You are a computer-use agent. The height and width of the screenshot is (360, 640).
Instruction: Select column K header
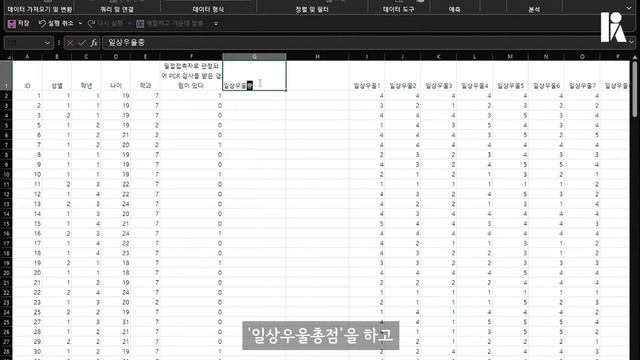438,56
